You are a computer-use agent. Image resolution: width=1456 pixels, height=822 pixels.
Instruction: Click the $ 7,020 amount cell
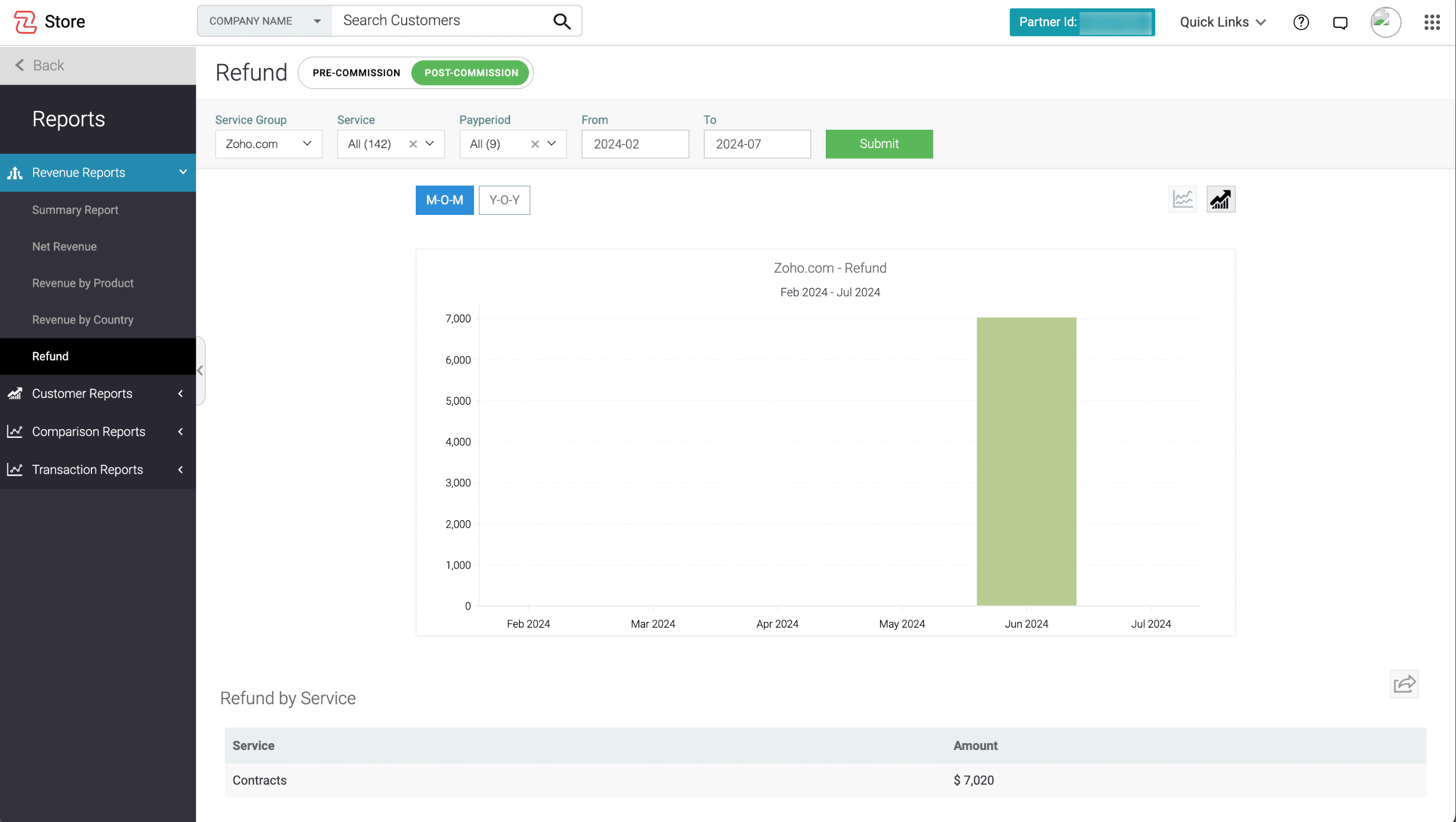pos(973,780)
